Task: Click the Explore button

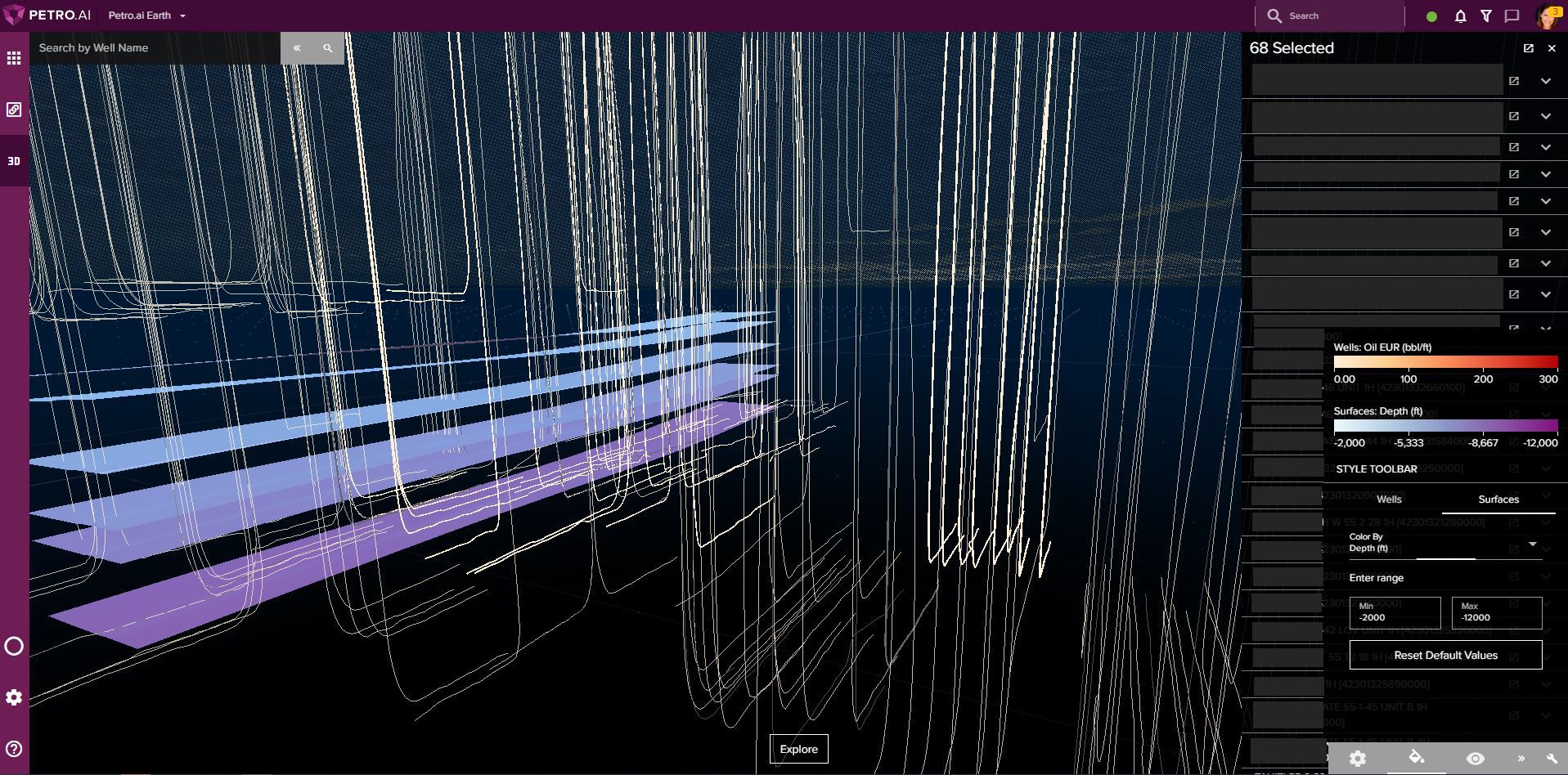Action: tap(799, 749)
